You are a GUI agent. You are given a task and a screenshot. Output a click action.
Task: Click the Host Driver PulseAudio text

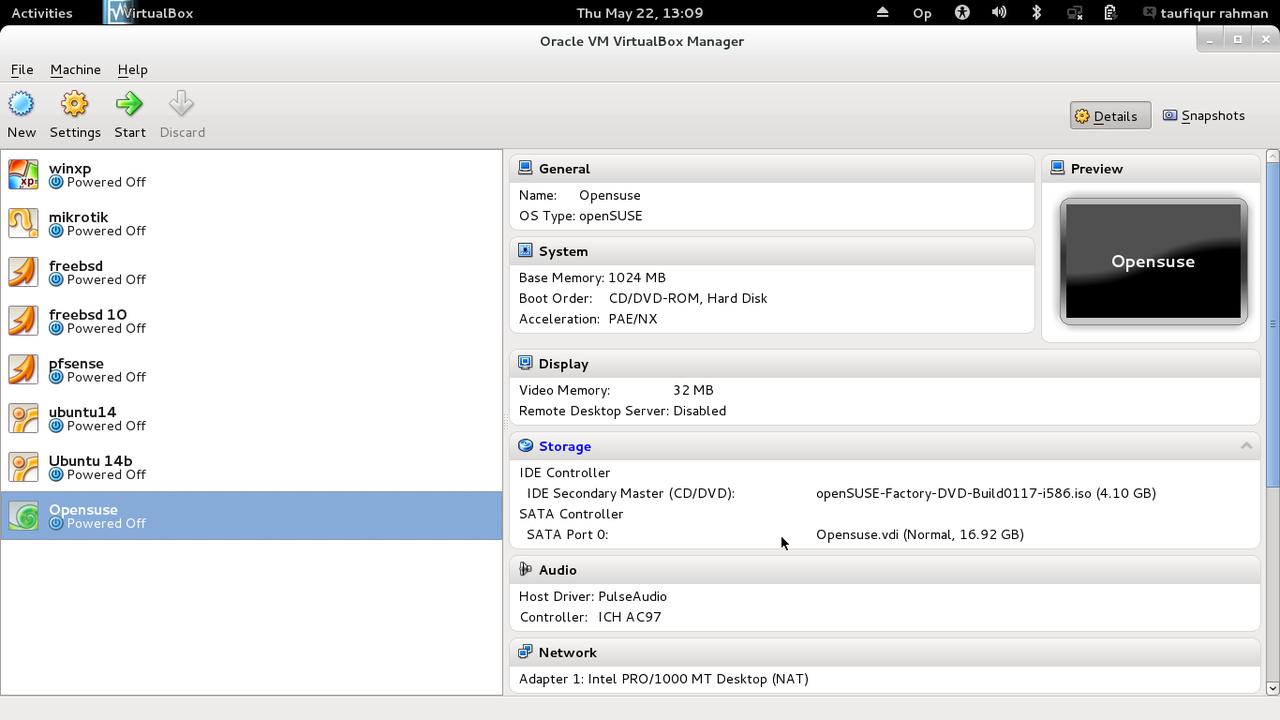(593, 596)
